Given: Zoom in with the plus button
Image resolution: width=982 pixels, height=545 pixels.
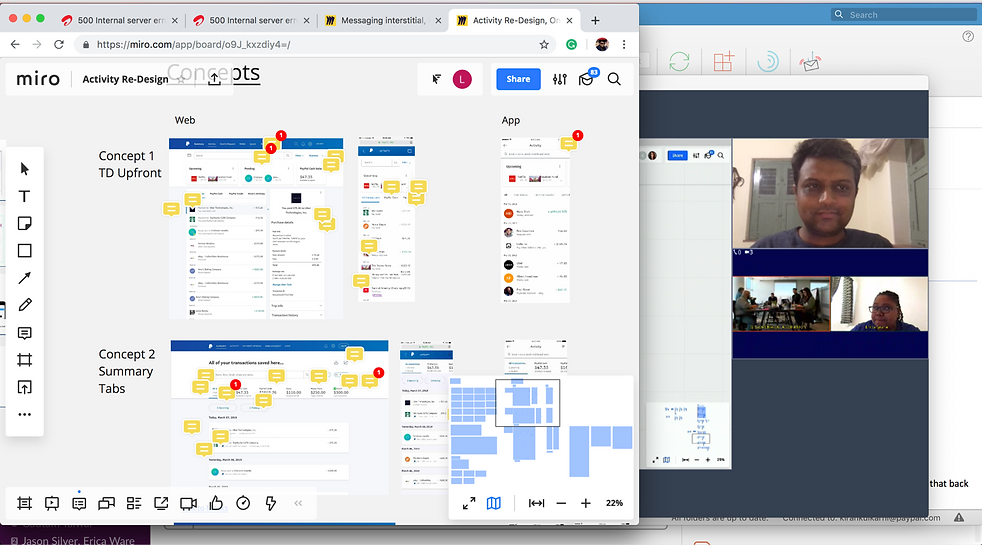Looking at the screenshot, I should [586, 503].
